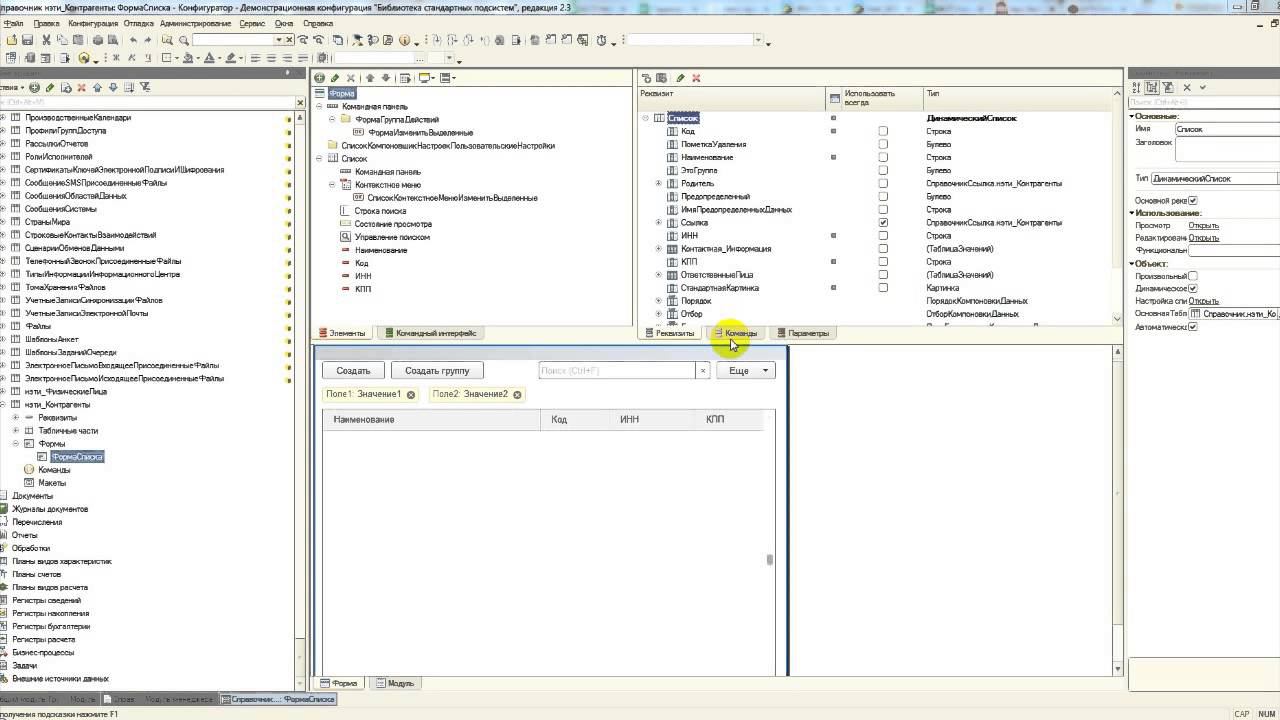
Task: Open the Просмотр Открыть link
Action: pyautogui.click(x=1203, y=225)
